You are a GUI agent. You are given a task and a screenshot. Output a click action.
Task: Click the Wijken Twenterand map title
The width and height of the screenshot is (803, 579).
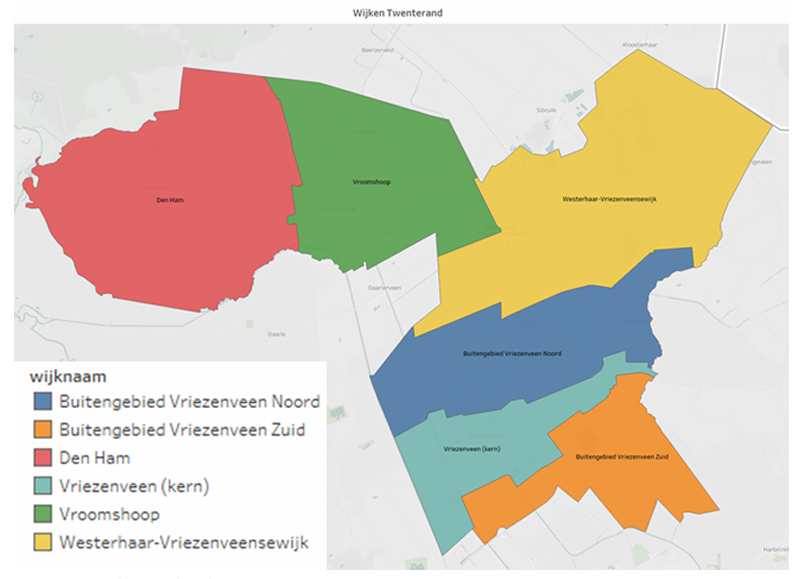tap(397, 13)
